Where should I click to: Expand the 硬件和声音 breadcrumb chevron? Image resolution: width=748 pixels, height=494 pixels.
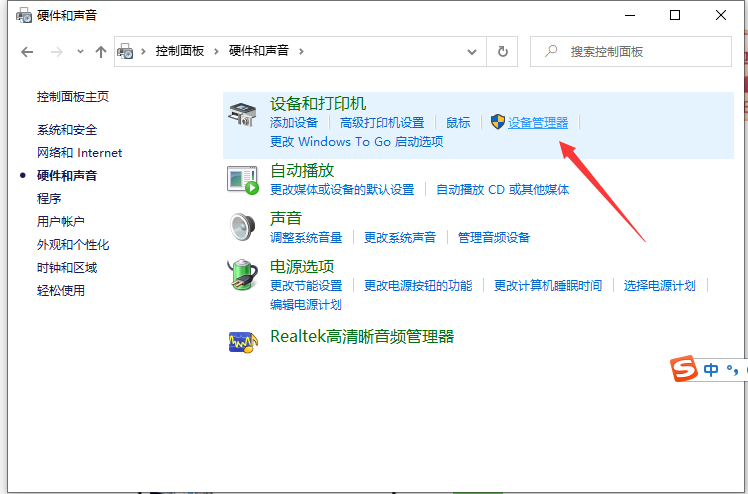(301, 51)
